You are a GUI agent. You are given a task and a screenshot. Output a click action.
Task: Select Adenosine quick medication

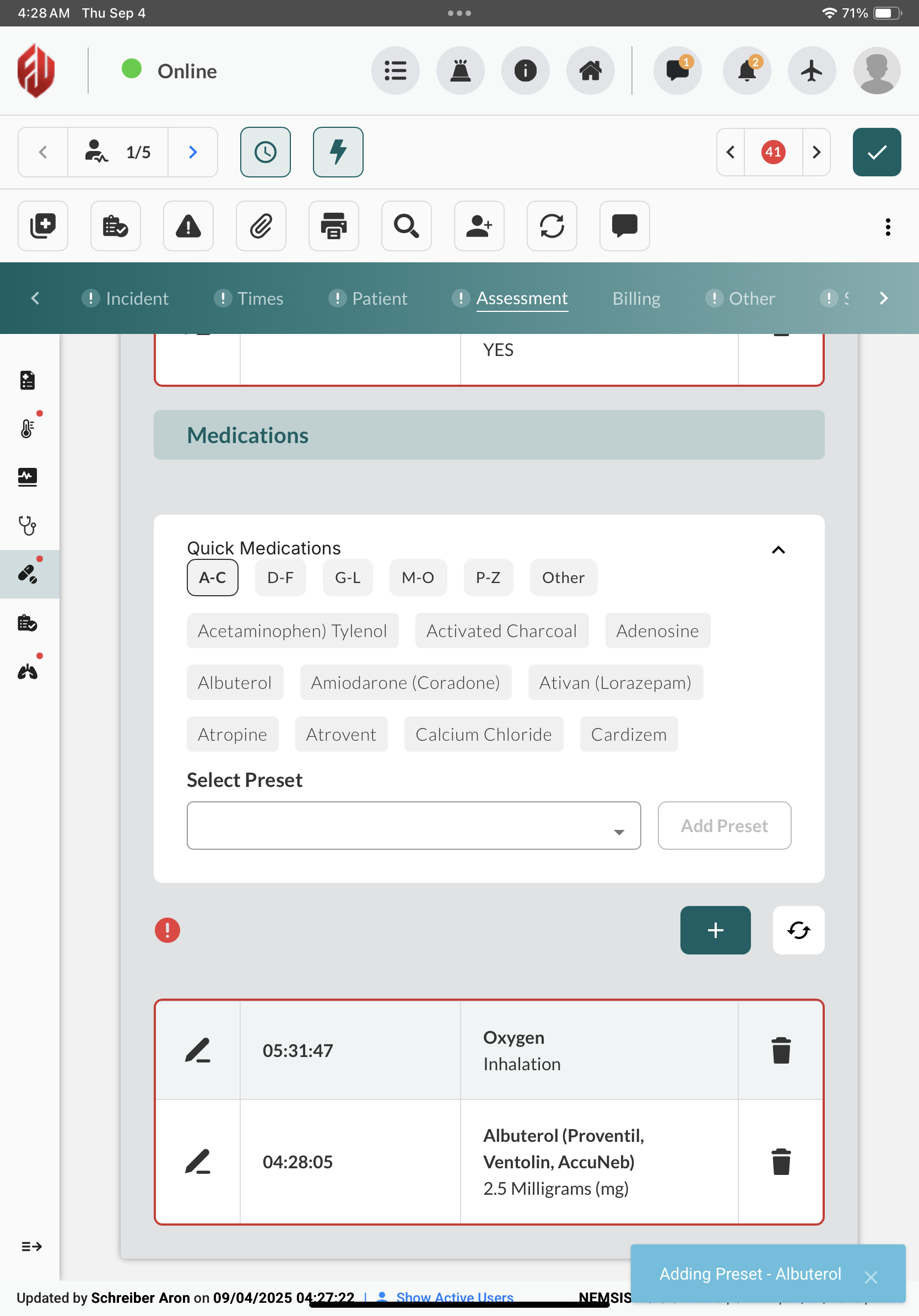coord(657,630)
